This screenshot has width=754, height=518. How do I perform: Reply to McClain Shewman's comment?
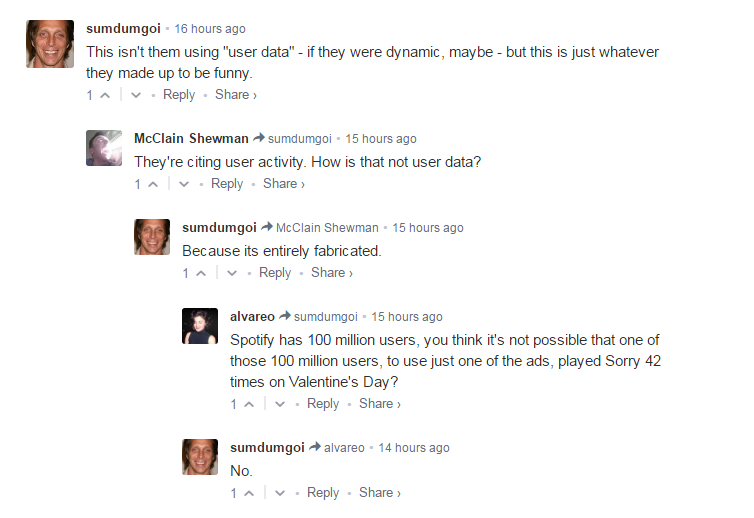227,184
